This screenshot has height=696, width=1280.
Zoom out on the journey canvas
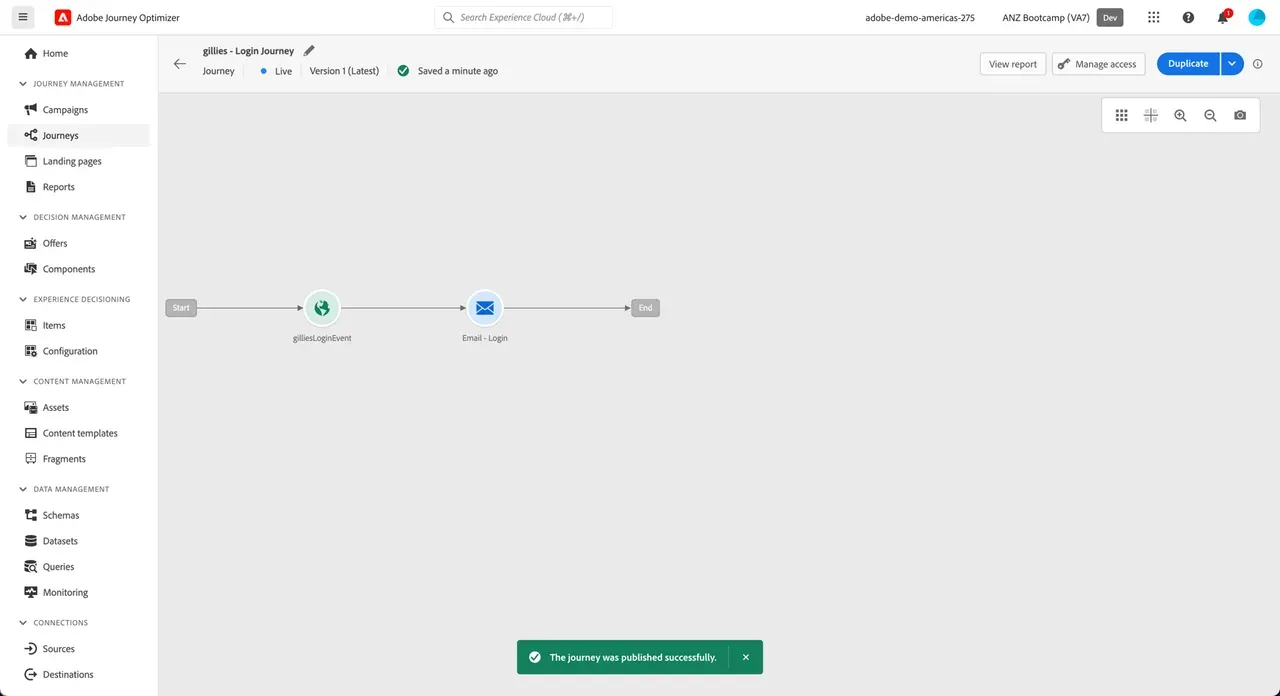coord(1210,116)
